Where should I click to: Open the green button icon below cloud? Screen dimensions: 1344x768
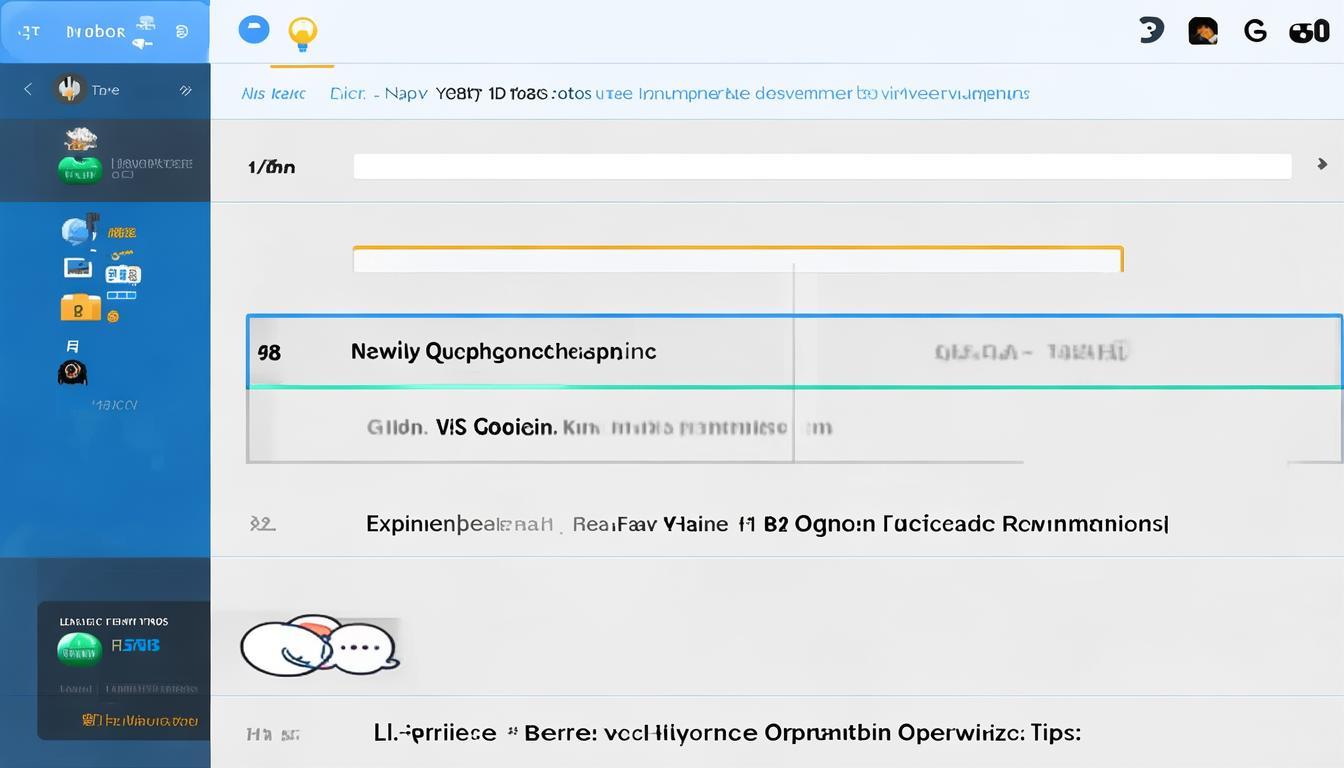[x=80, y=171]
